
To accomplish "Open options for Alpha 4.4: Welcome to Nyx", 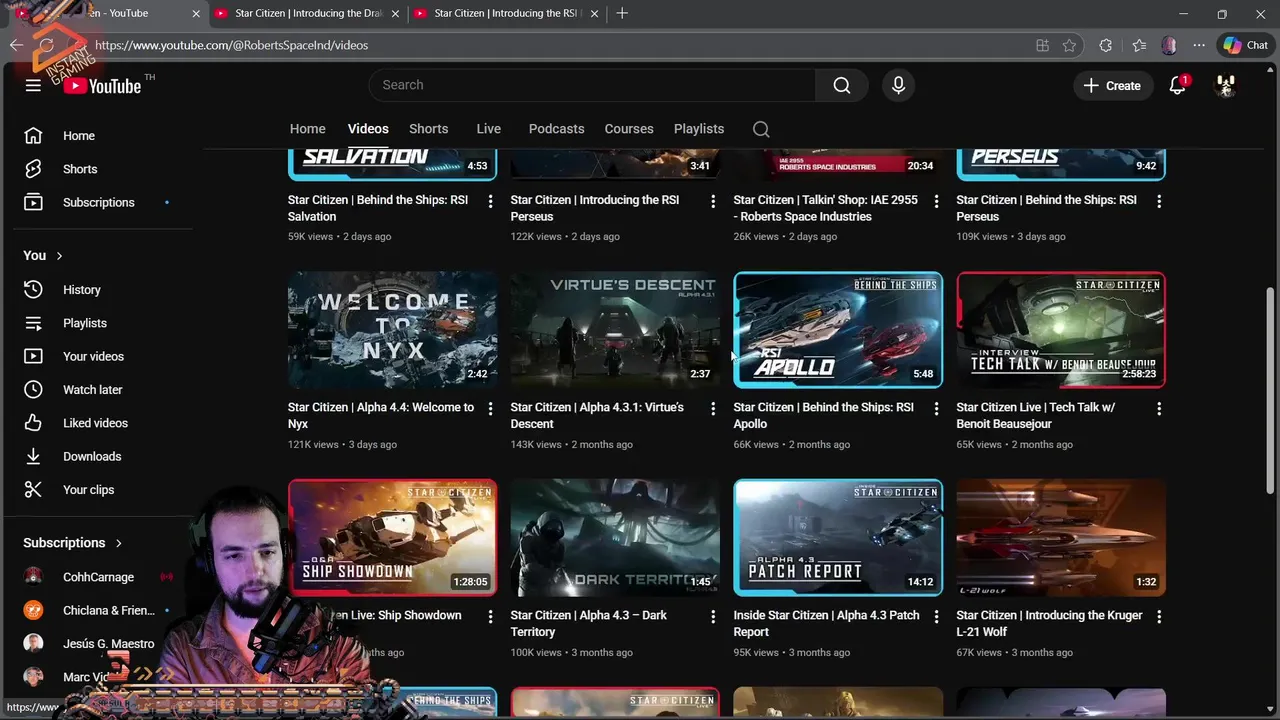I will (490, 408).
